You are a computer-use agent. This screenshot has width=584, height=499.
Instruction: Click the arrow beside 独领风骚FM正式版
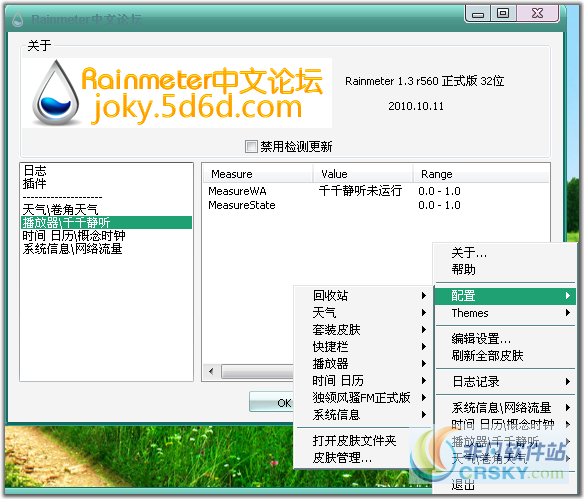click(424, 398)
